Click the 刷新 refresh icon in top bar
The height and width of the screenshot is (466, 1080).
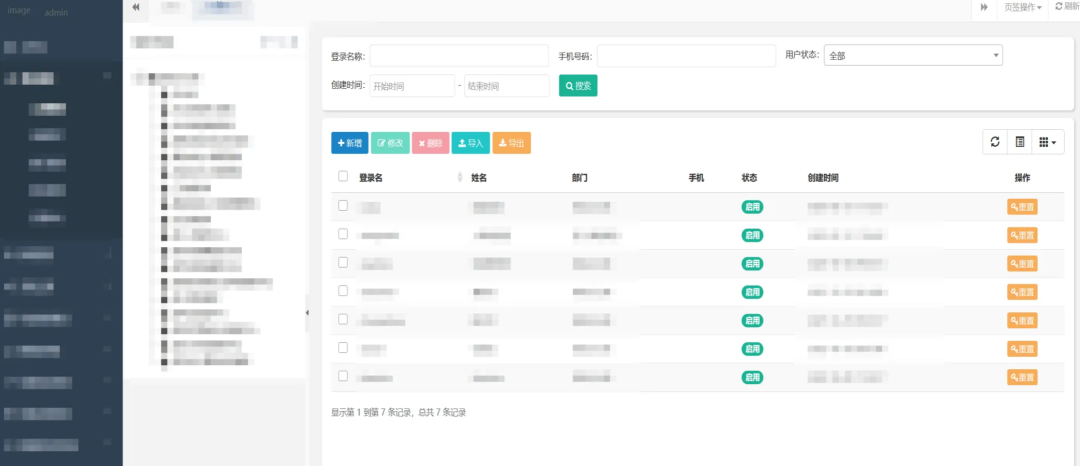point(1066,7)
